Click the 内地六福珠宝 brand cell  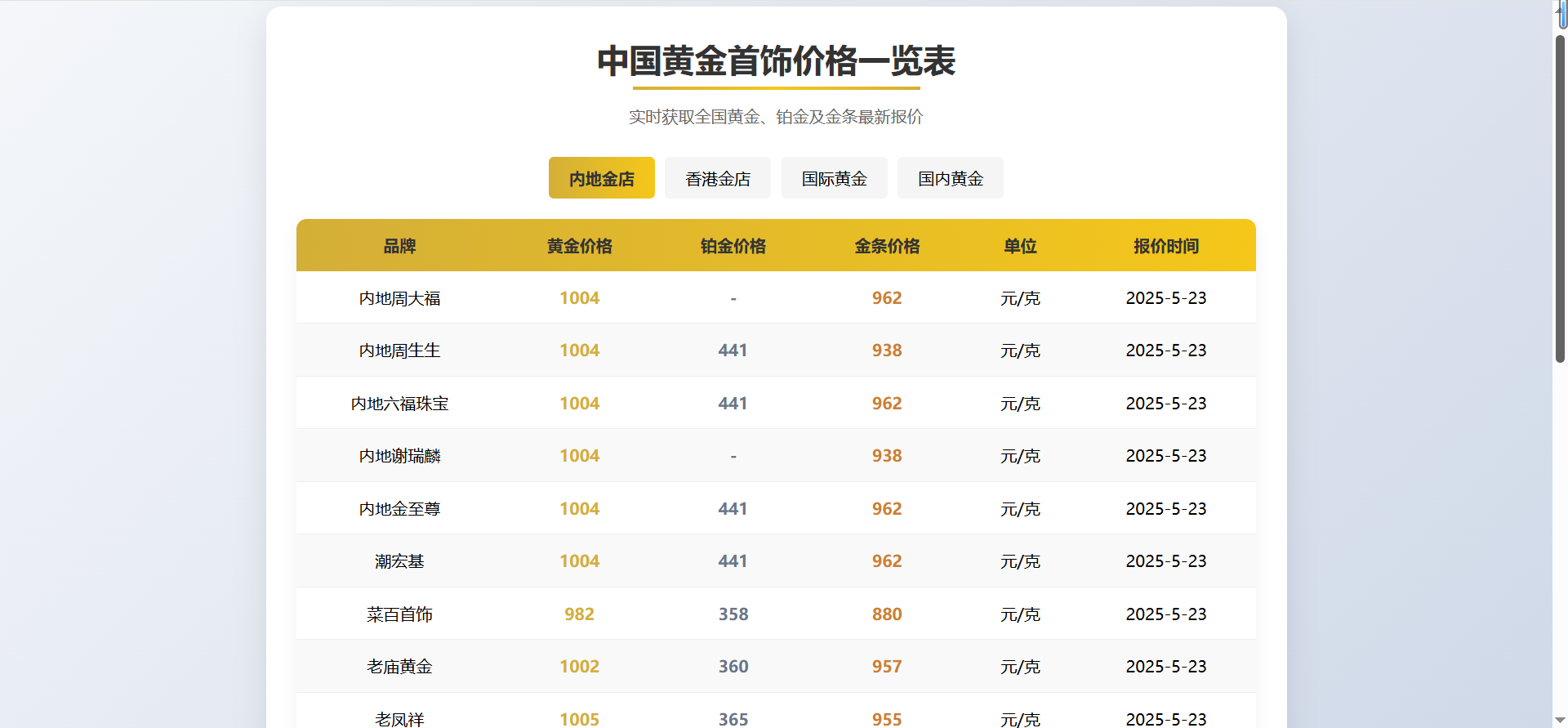click(x=399, y=404)
